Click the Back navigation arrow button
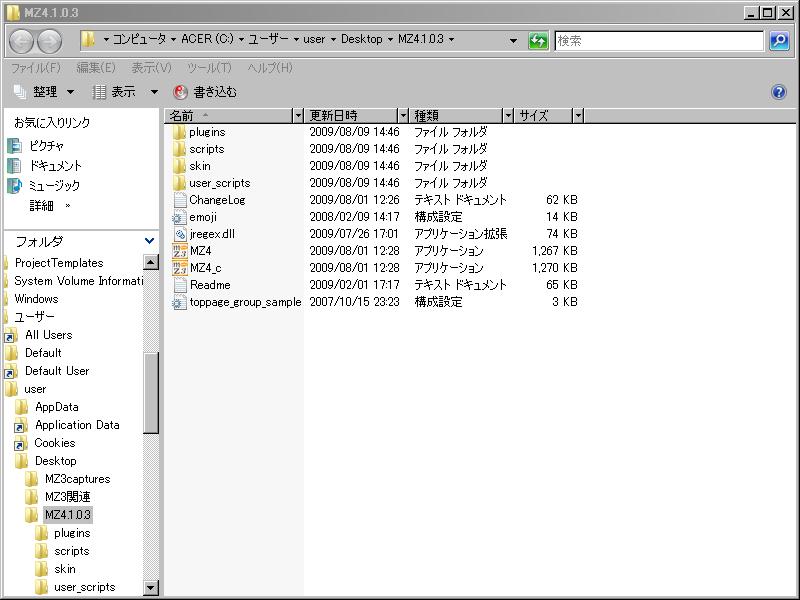Image resolution: width=800 pixels, height=600 pixels. tap(22, 41)
